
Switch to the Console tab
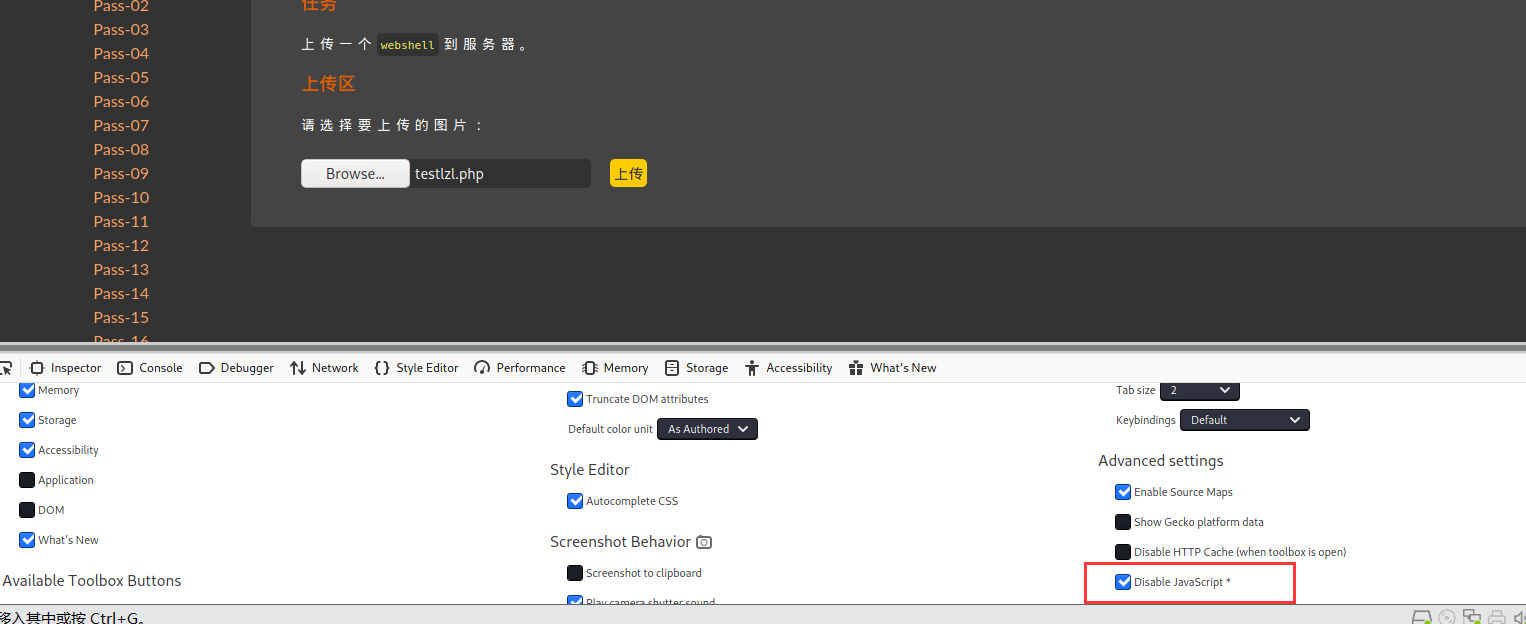150,368
